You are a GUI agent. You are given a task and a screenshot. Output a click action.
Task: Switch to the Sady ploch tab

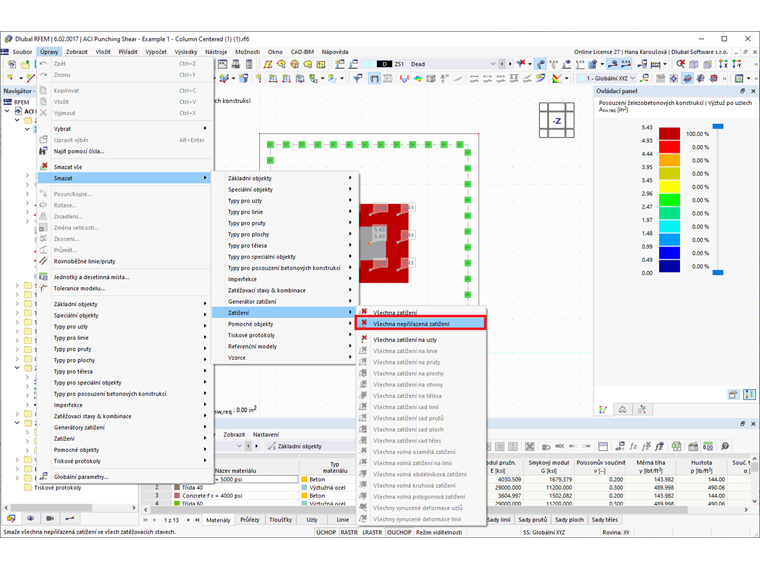pyautogui.click(x=569, y=520)
